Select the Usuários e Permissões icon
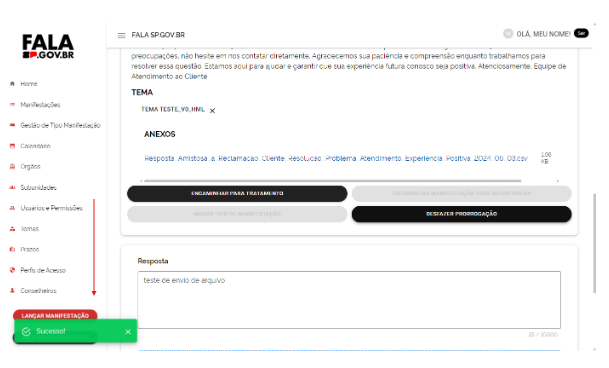Image resolution: width=609 pixels, height=368 pixels. pyautogui.click(x=12, y=208)
